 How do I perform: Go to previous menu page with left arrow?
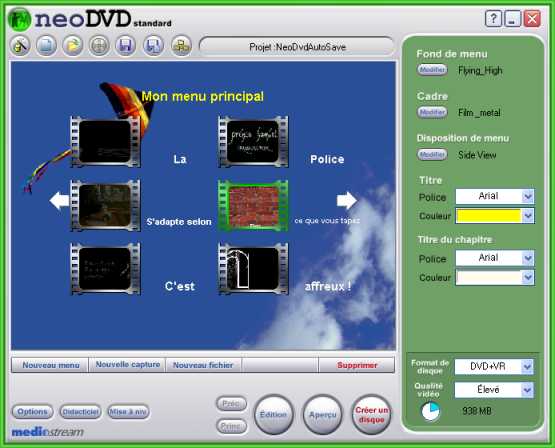(59, 201)
